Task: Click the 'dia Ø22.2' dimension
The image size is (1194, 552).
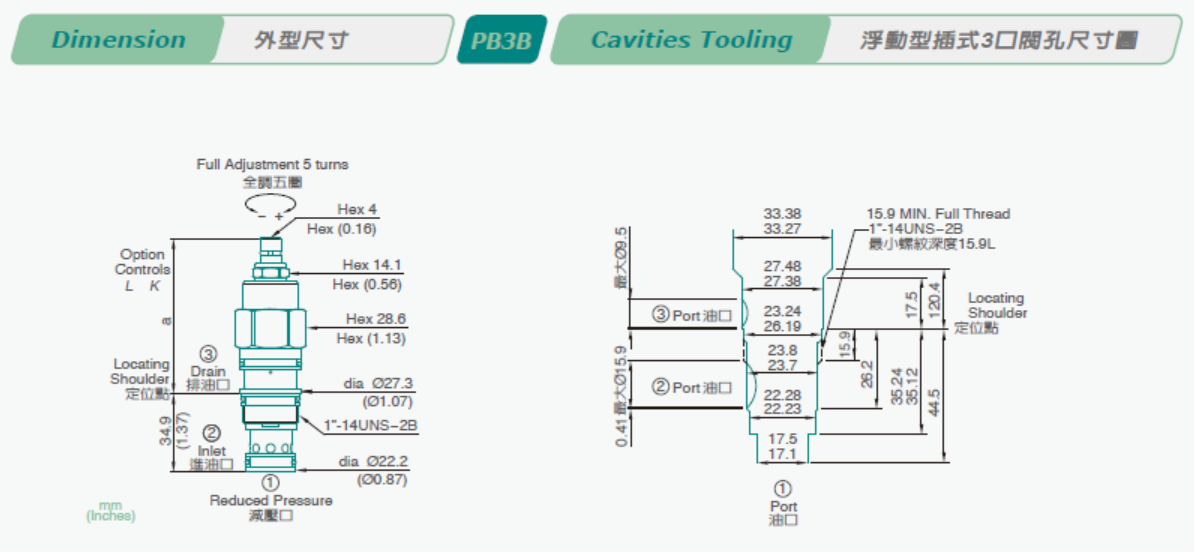Action: click(x=373, y=461)
